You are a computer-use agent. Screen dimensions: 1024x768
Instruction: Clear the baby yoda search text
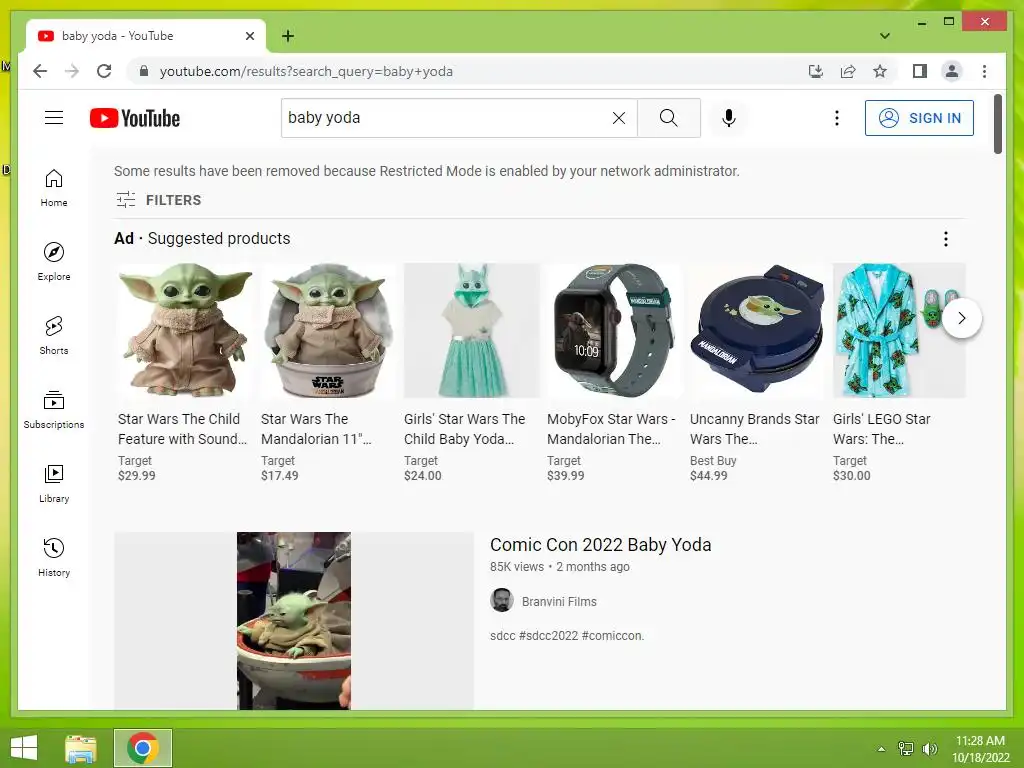pyautogui.click(x=618, y=118)
